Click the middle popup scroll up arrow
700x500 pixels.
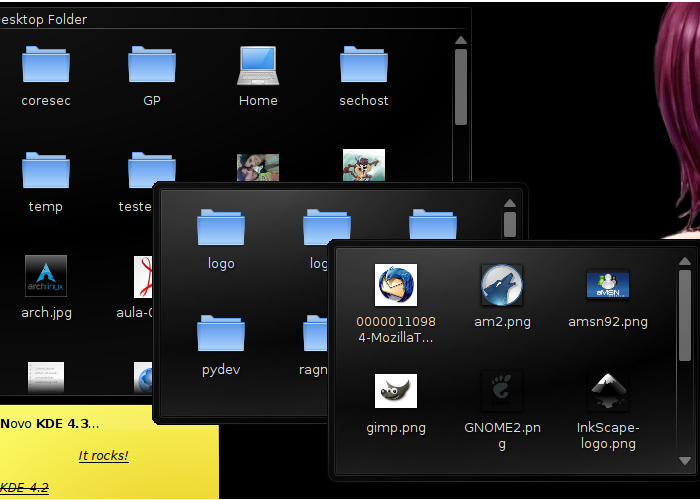(x=510, y=204)
